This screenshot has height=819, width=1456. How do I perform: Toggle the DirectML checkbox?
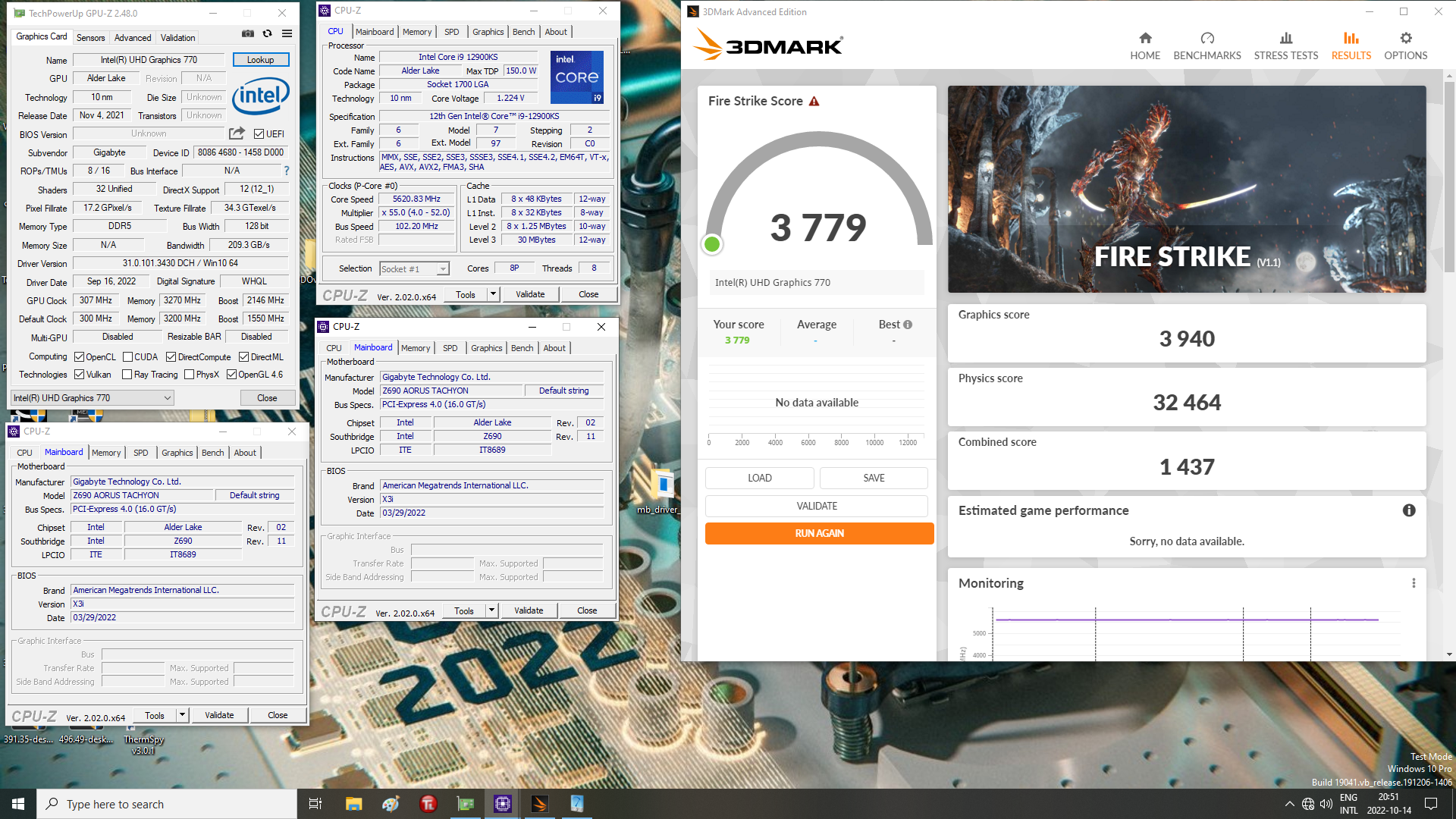click(x=243, y=357)
